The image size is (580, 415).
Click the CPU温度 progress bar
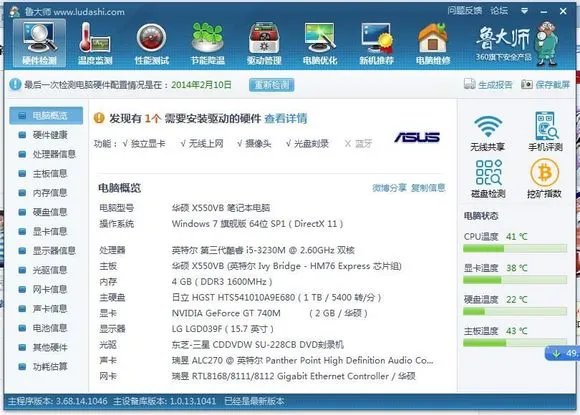pos(515,249)
